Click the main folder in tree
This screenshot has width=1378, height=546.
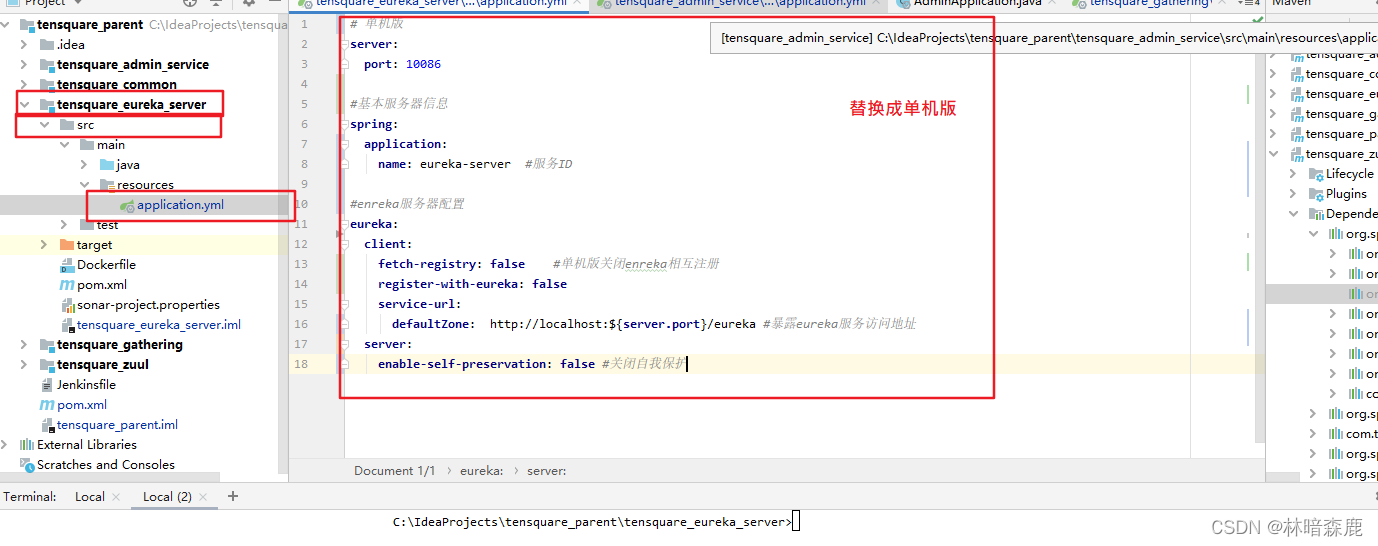pyautogui.click(x=111, y=145)
